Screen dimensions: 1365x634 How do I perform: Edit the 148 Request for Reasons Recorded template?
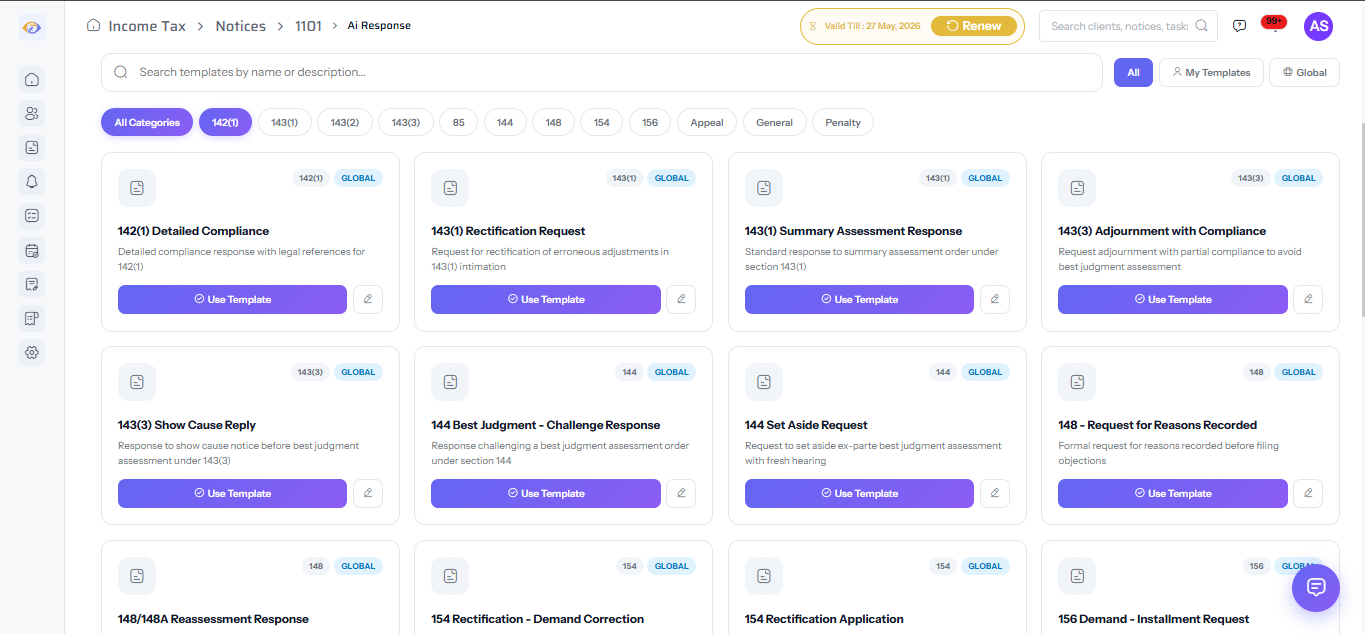tap(1308, 493)
